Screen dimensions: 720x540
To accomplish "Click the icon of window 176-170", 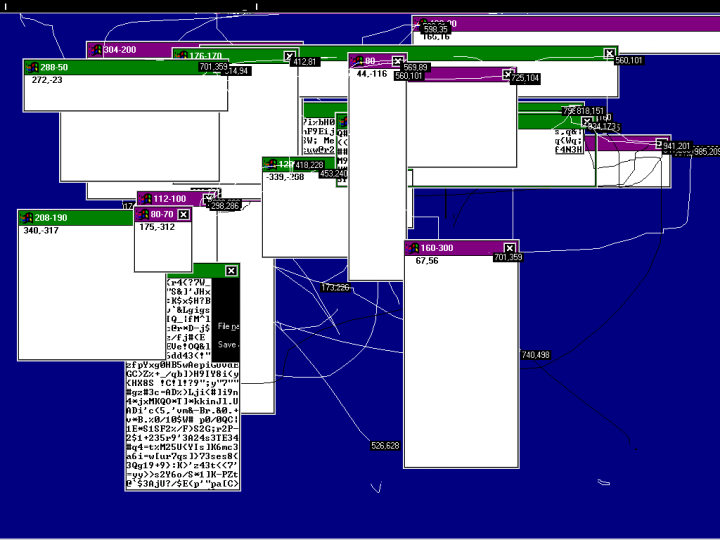I will pos(180,55).
